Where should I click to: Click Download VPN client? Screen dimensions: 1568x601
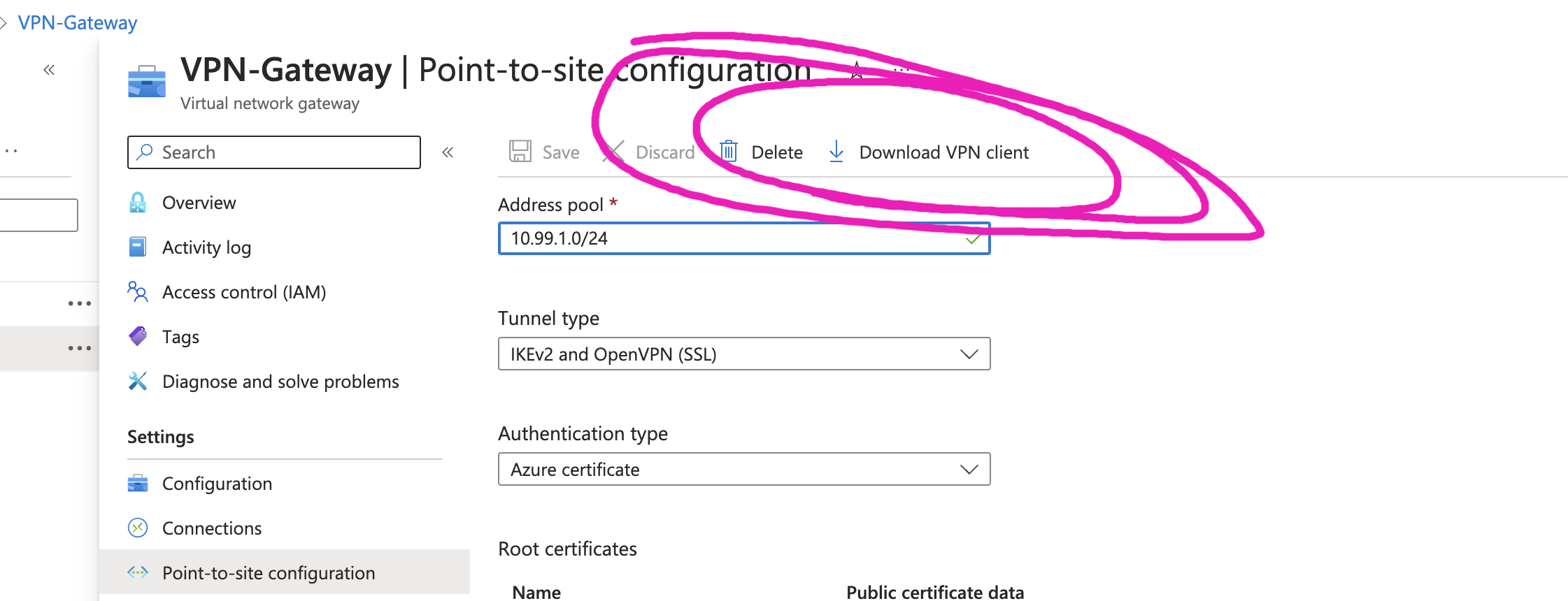[929, 152]
